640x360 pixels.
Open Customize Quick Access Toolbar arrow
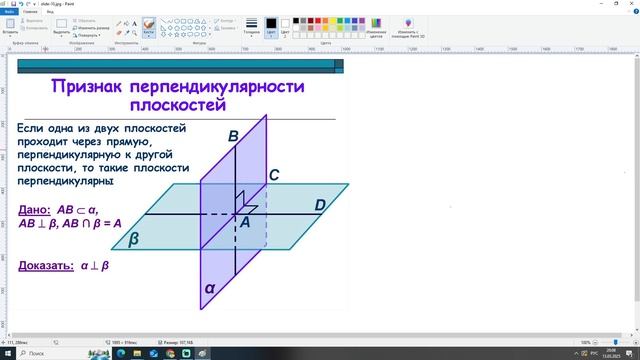34,4
